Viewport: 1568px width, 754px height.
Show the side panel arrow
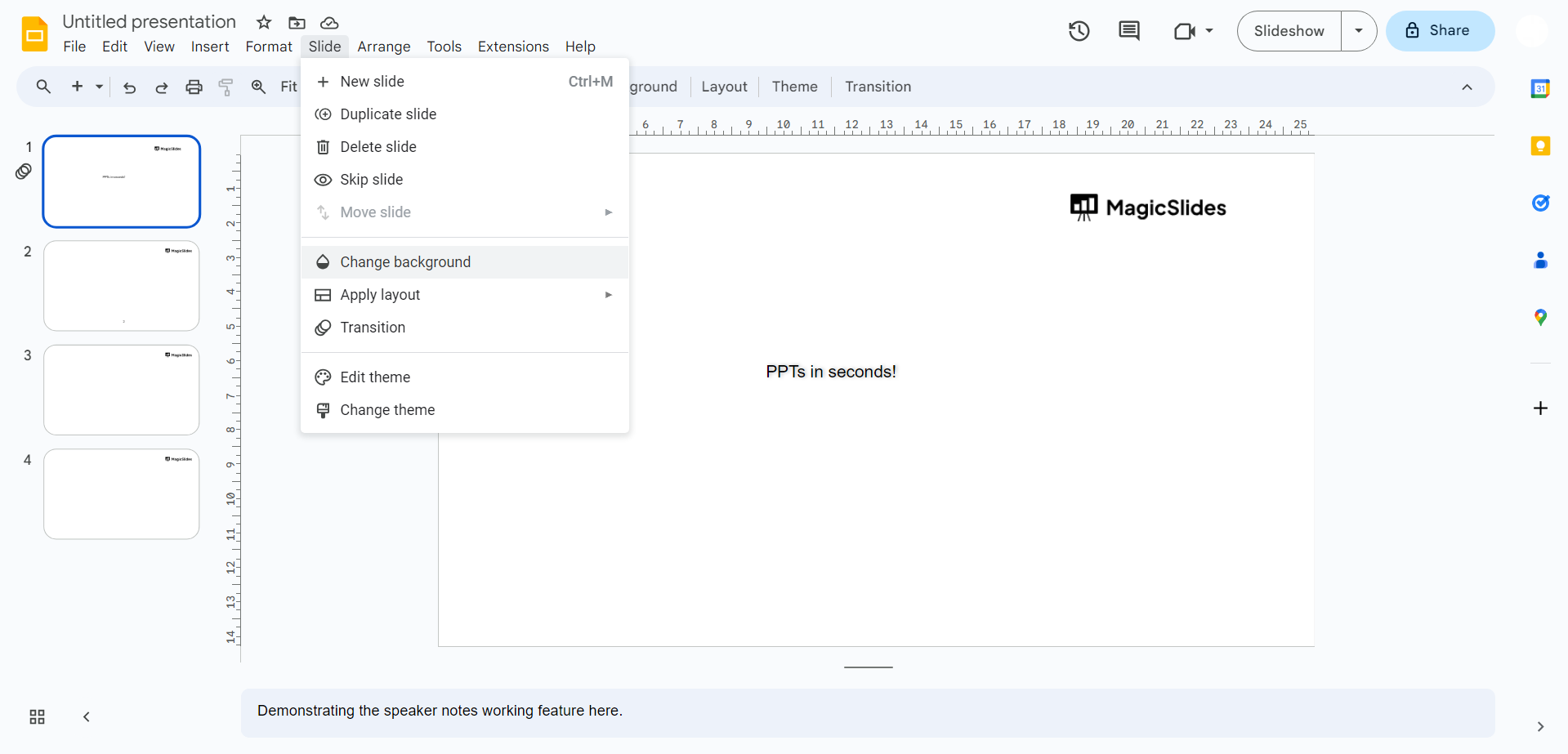(x=1540, y=726)
